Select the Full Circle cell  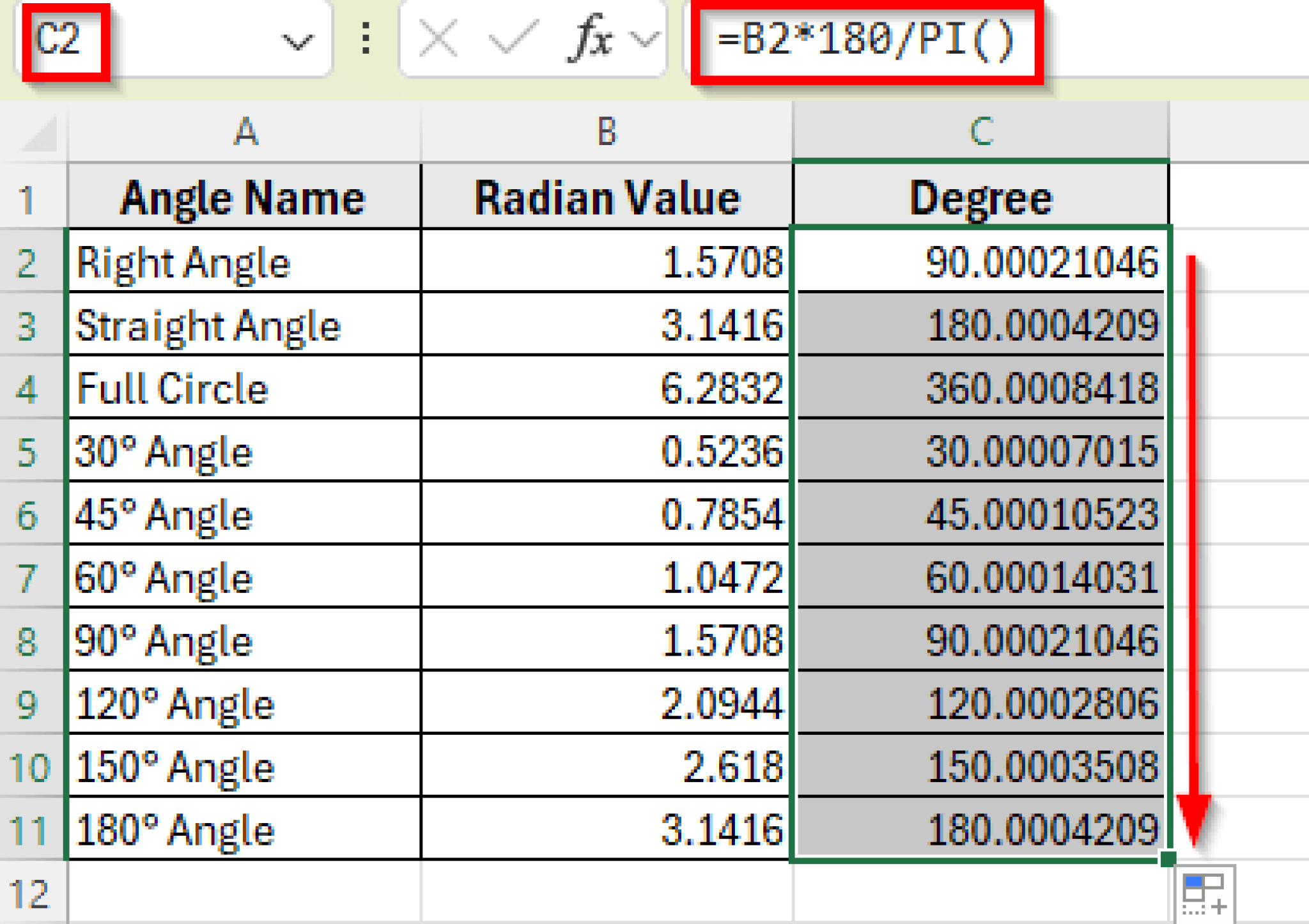point(245,389)
